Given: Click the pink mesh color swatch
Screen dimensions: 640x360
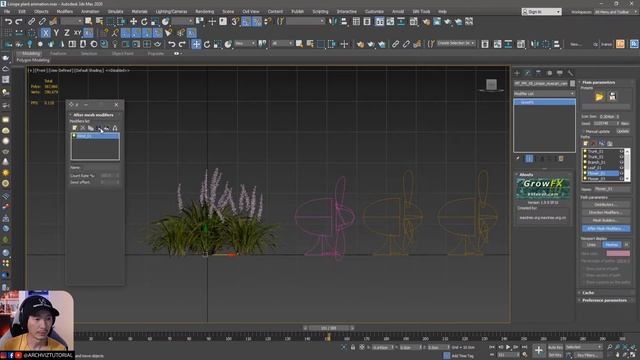Looking at the screenshot, I should pos(618,253).
